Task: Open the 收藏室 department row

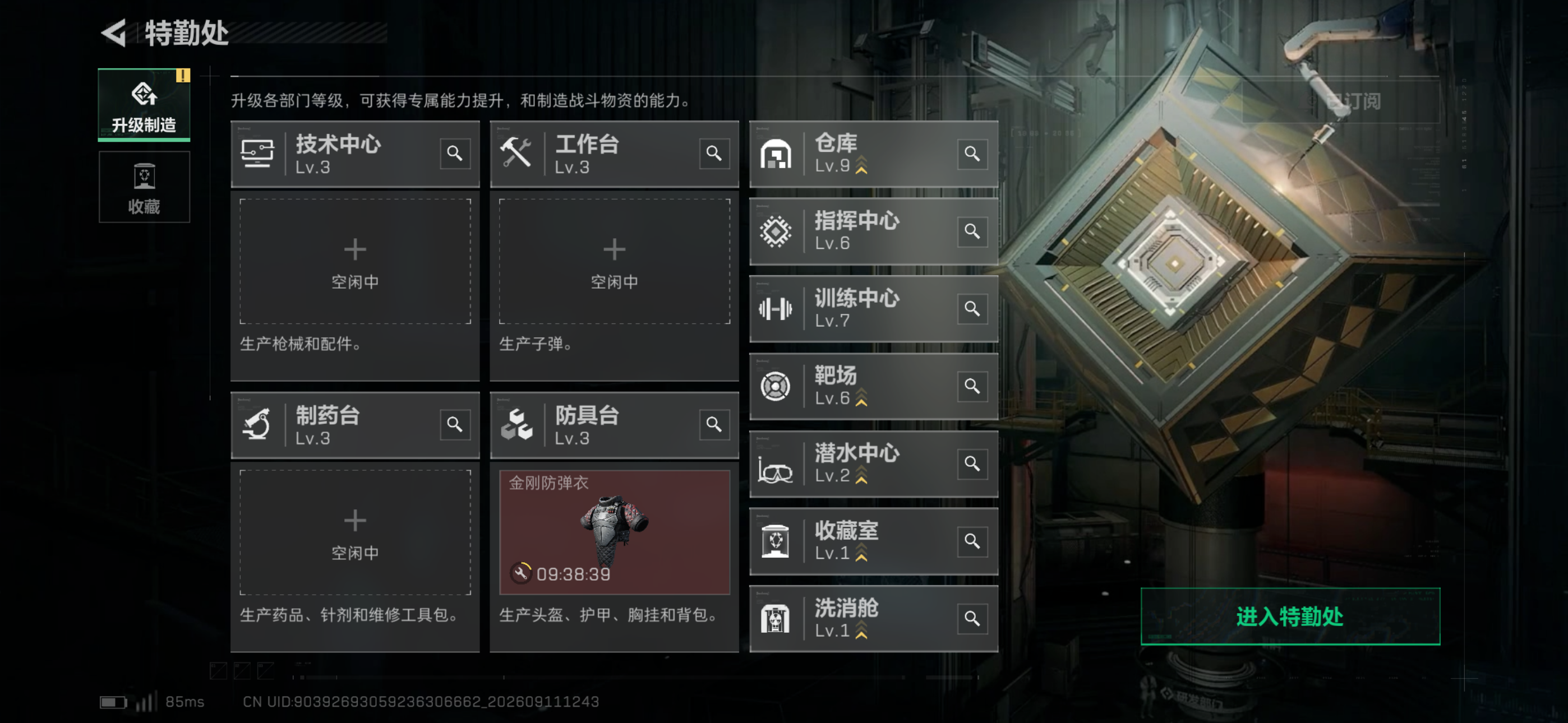Action: (x=874, y=541)
